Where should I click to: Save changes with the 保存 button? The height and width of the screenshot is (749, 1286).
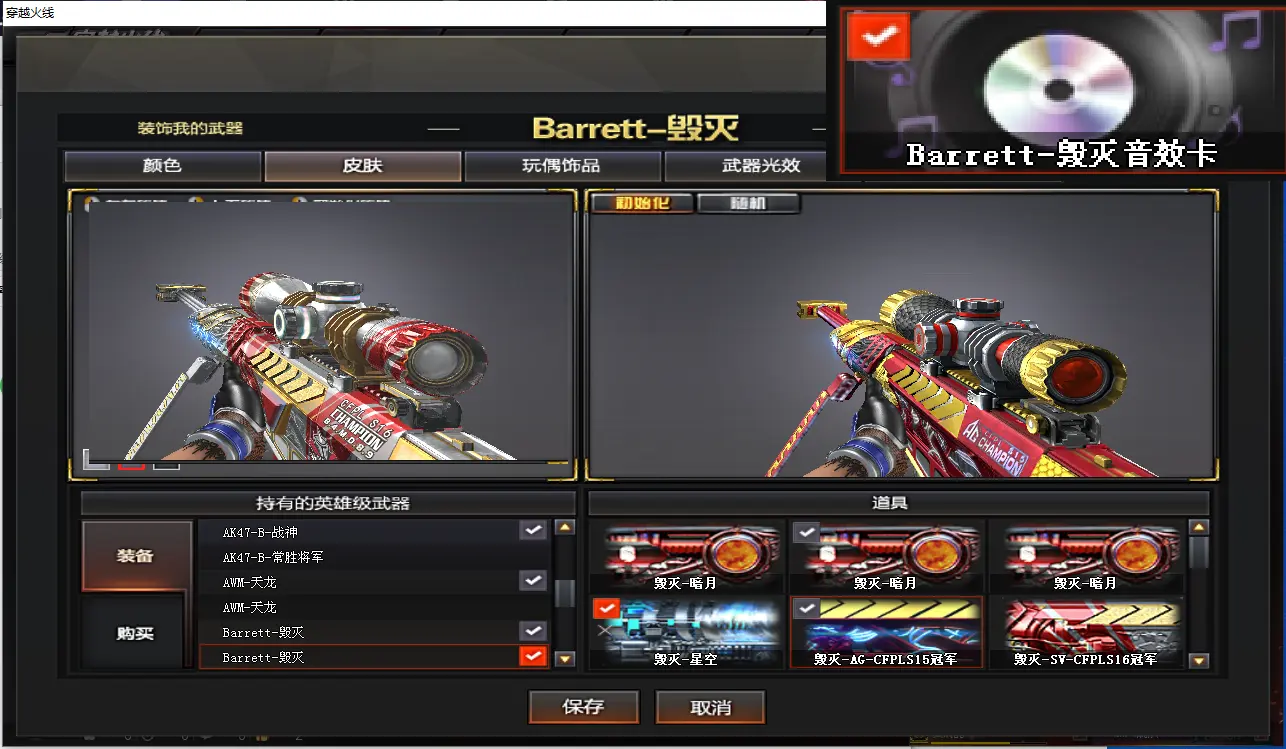(x=583, y=707)
